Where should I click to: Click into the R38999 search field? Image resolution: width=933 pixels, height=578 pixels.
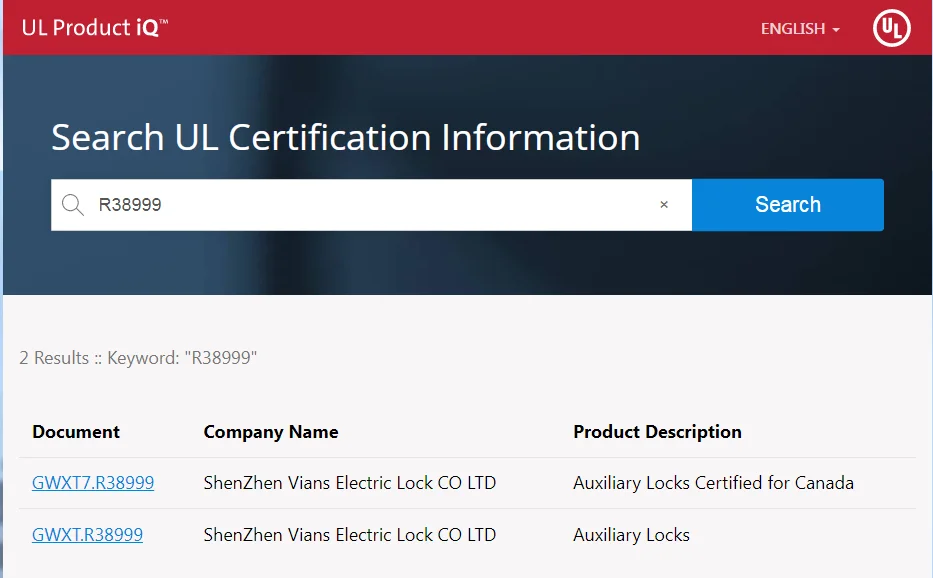point(371,205)
